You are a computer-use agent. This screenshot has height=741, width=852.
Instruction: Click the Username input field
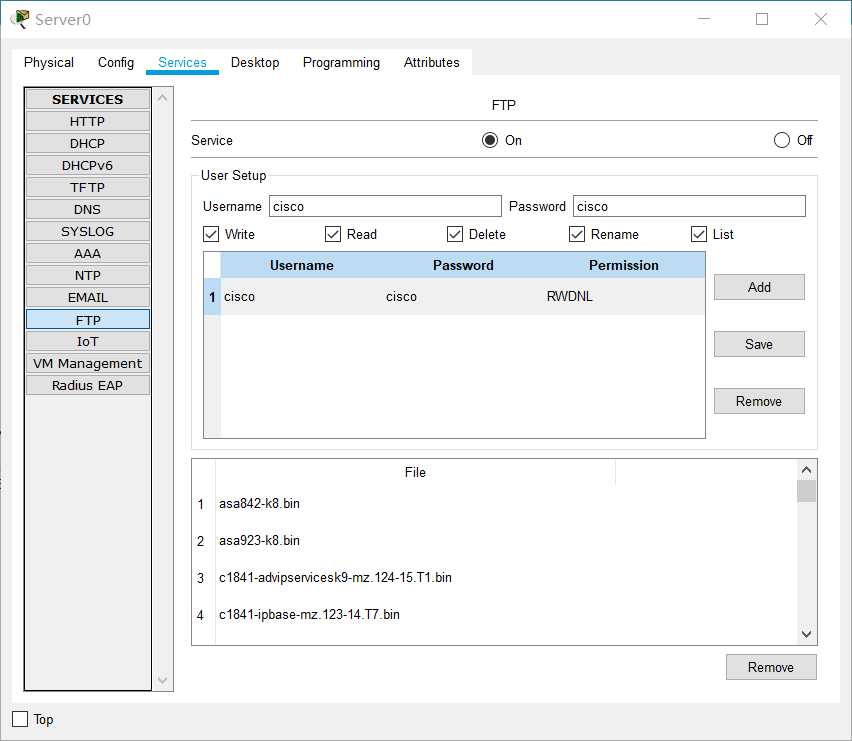click(x=385, y=206)
